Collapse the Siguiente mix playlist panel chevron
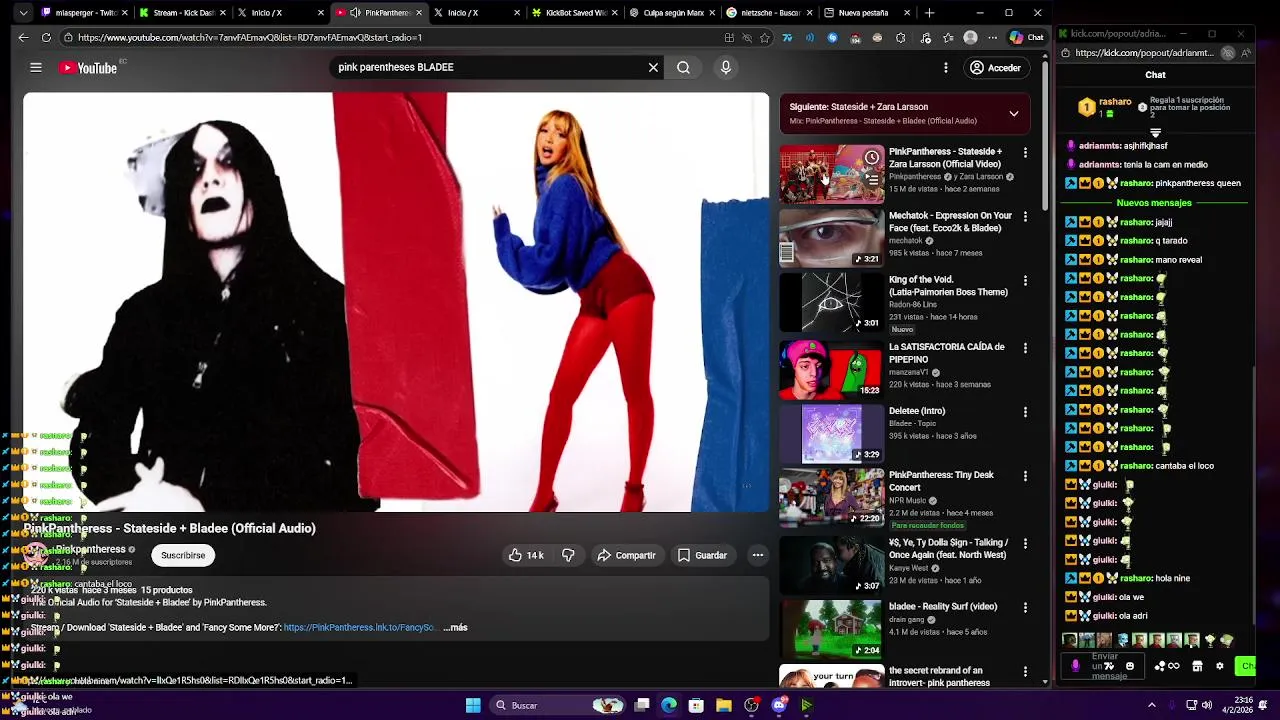 click(1013, 113)
